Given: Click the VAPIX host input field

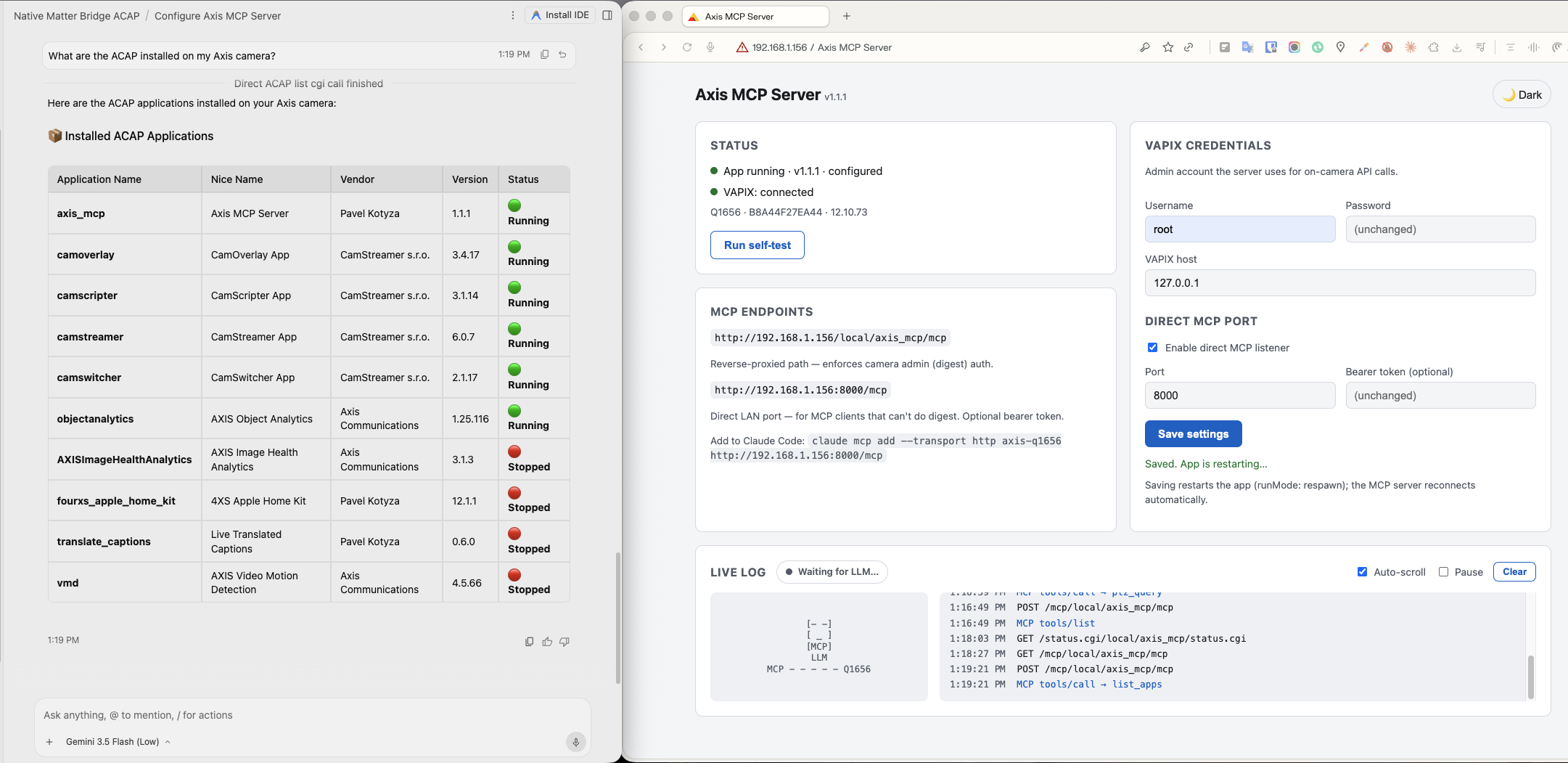Looking at the screenshot, I should click(1340, 283).
